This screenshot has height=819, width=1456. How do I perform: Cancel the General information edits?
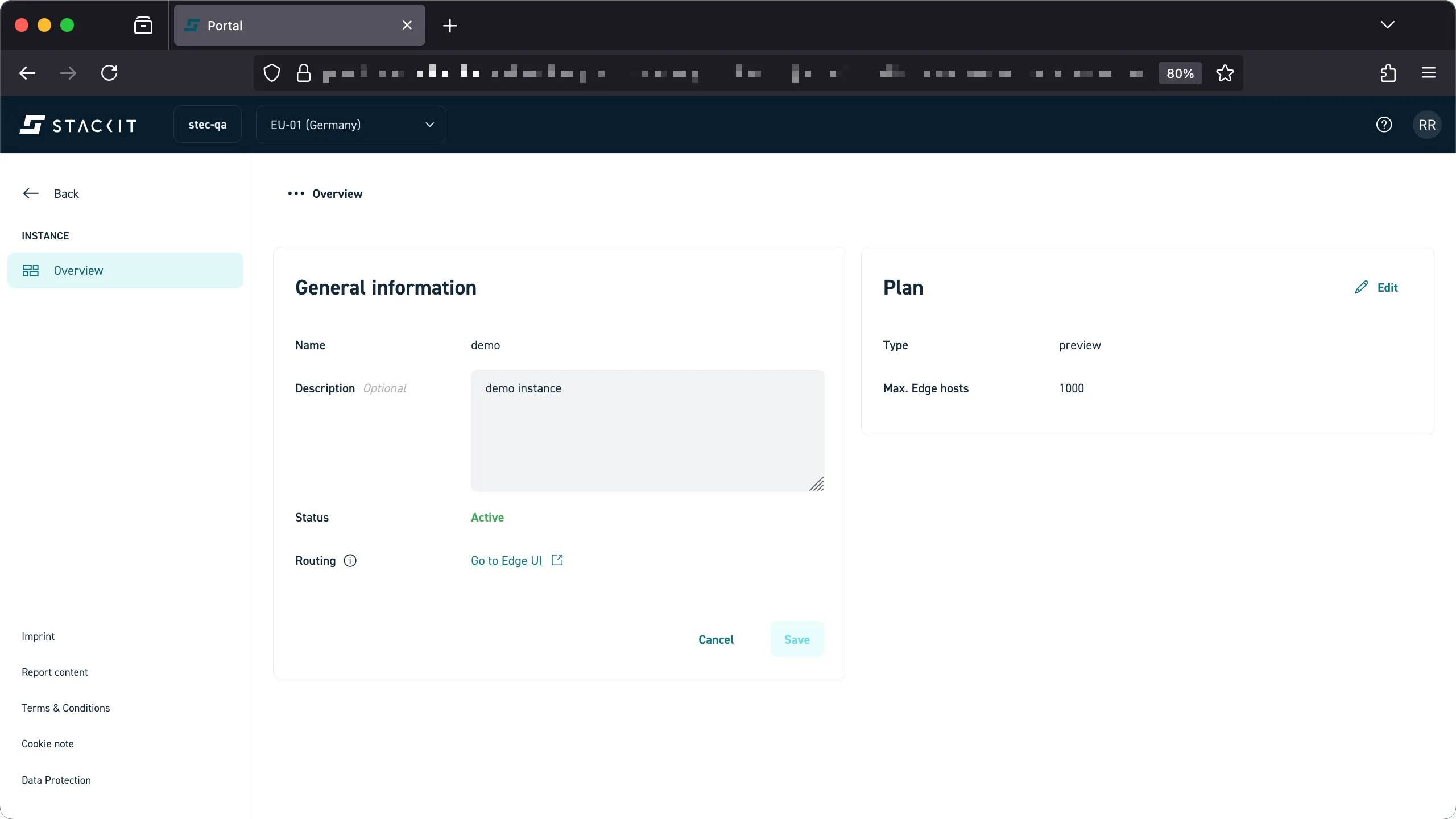[x=715, y=639]
